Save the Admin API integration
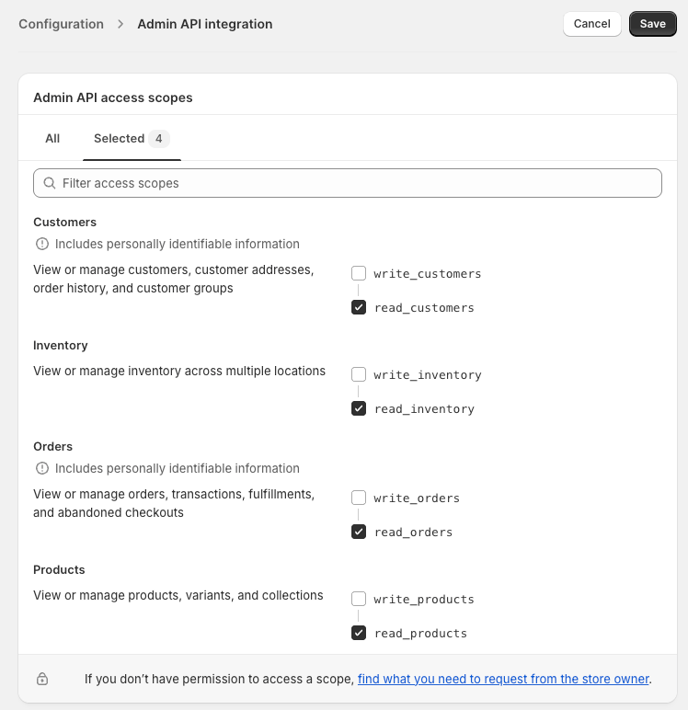This screenshot has width=688, height=710. tap(653, 24)
